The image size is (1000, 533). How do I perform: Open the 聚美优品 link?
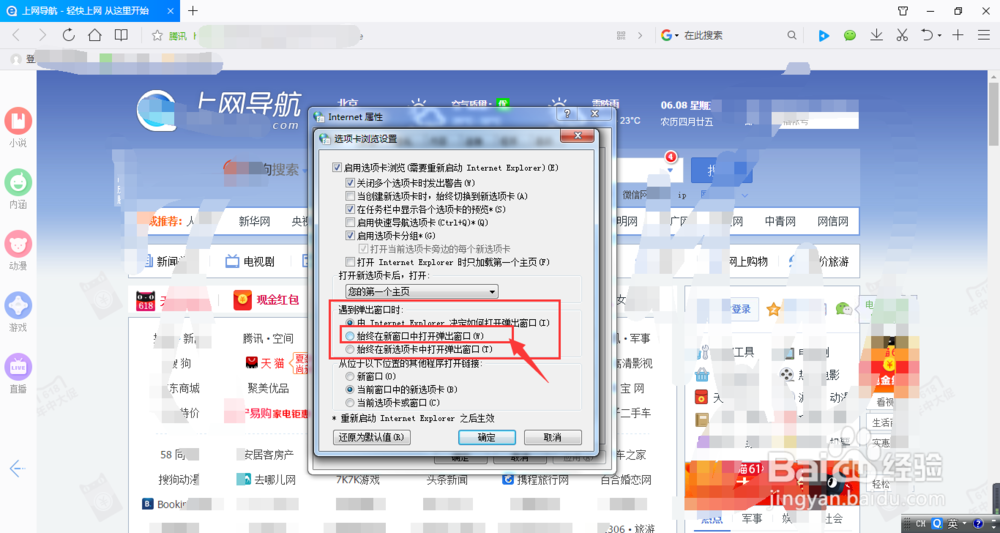[x=268, y=388]
